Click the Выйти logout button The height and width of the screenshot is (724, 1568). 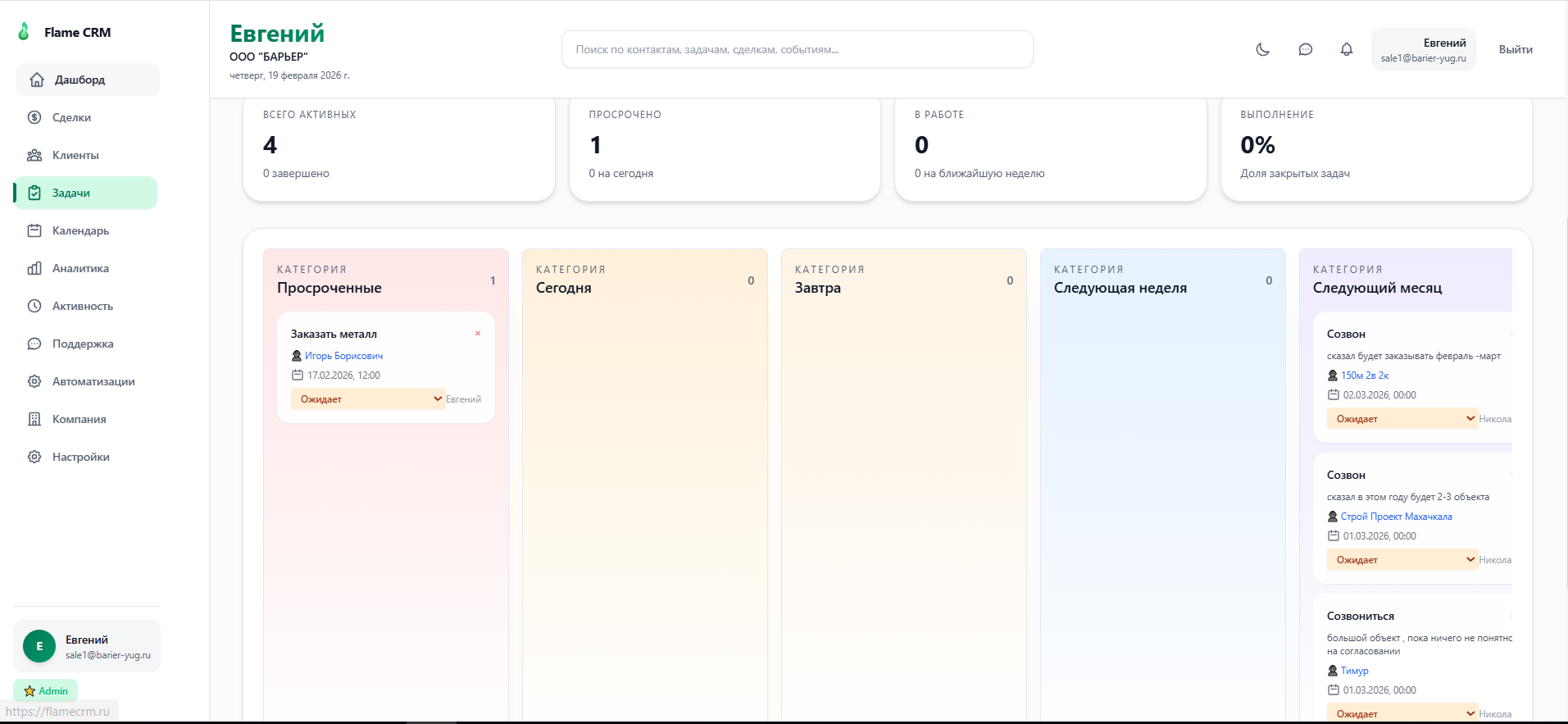point(1516,49)
